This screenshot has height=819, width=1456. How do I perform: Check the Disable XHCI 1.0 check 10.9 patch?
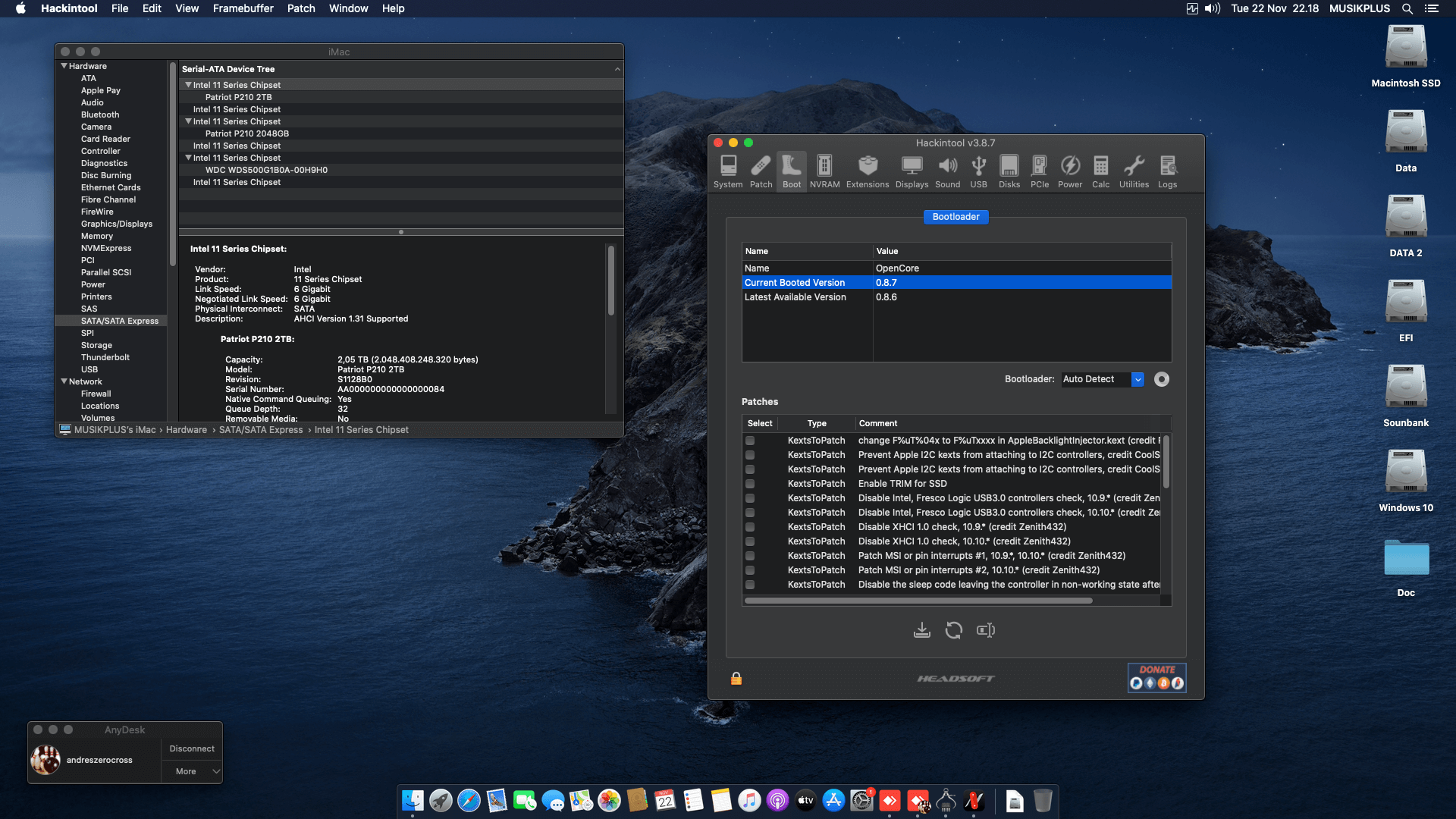[750, 527]
